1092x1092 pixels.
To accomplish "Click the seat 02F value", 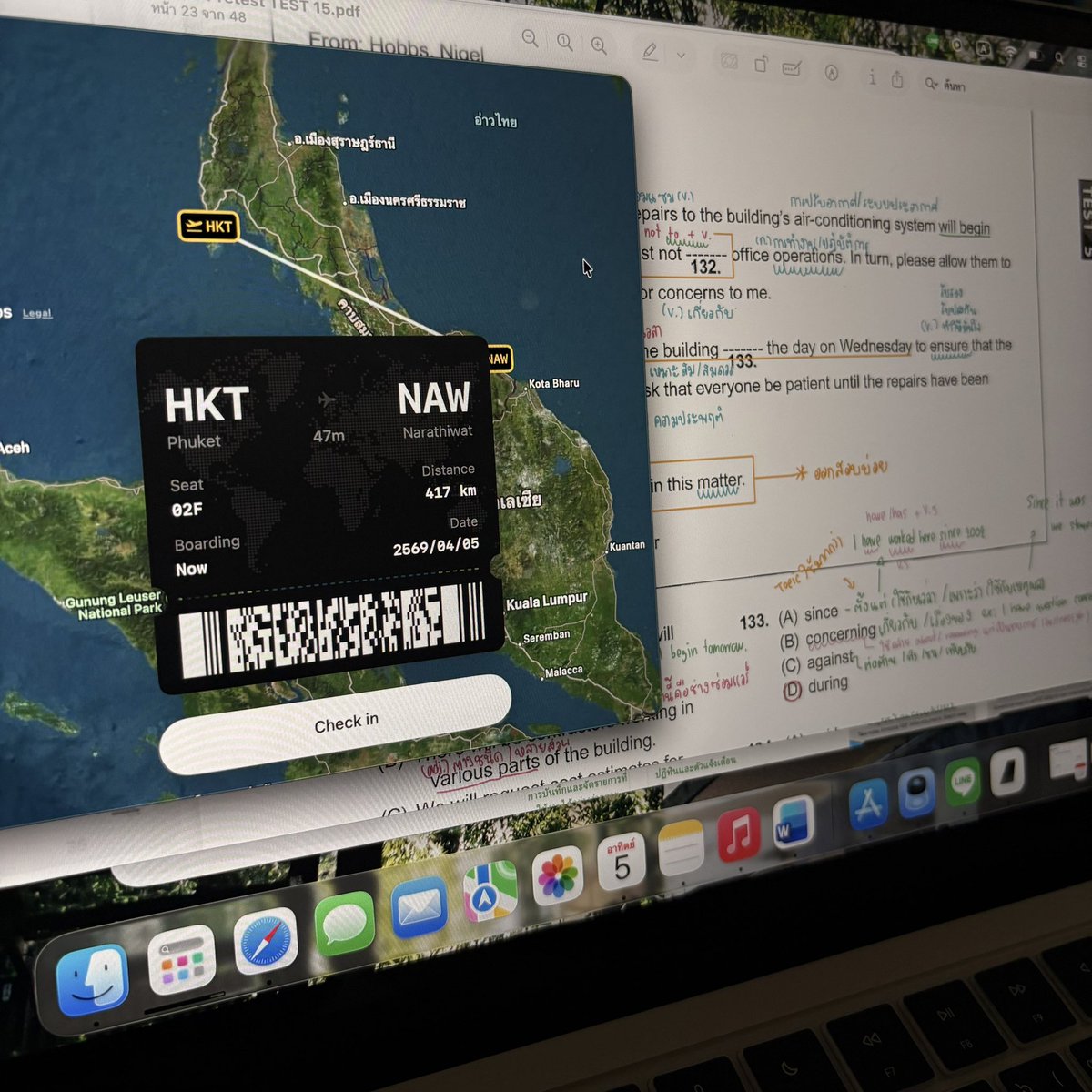I will click(187, 510).
